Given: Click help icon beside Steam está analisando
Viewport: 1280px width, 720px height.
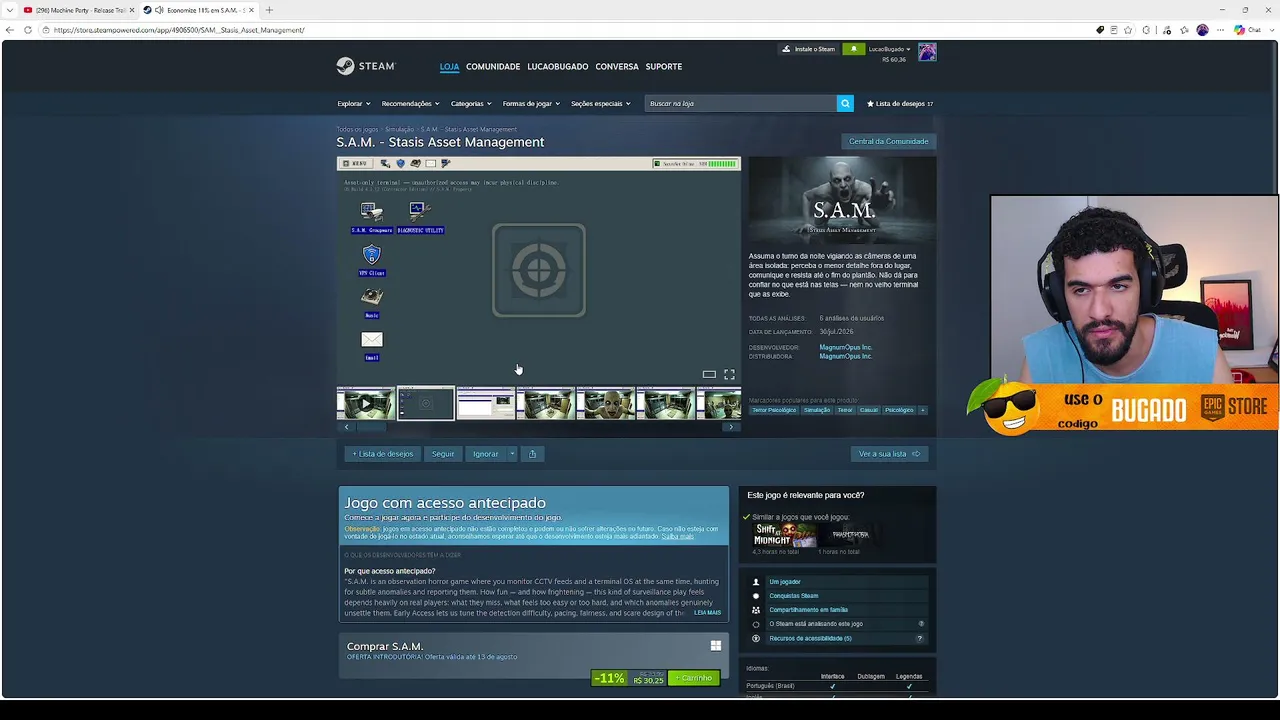Looking at the screenshot, I should pyautogui.click(x=921, y=624).
